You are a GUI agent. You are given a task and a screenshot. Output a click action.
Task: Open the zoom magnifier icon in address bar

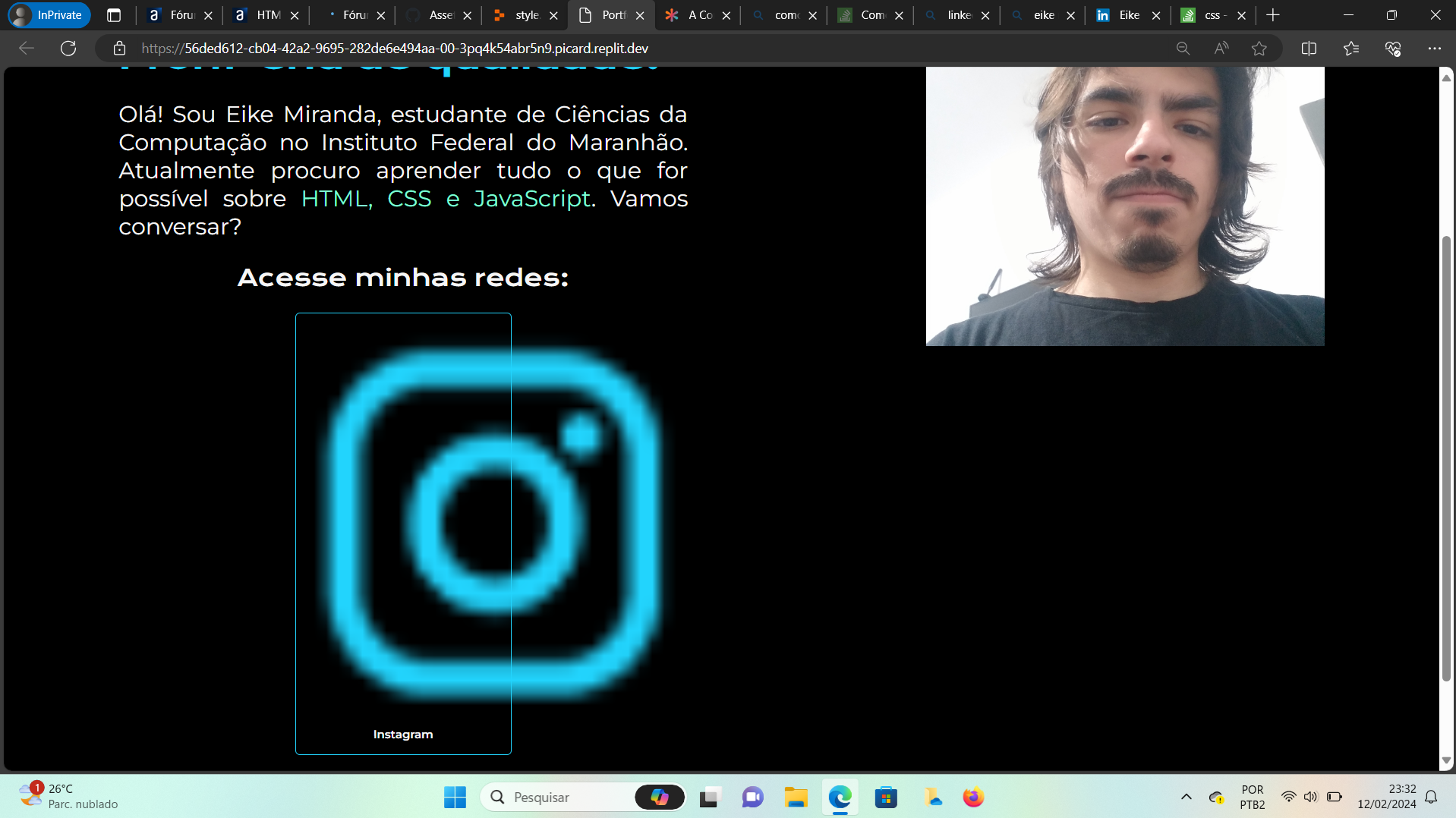point(1183,49)
